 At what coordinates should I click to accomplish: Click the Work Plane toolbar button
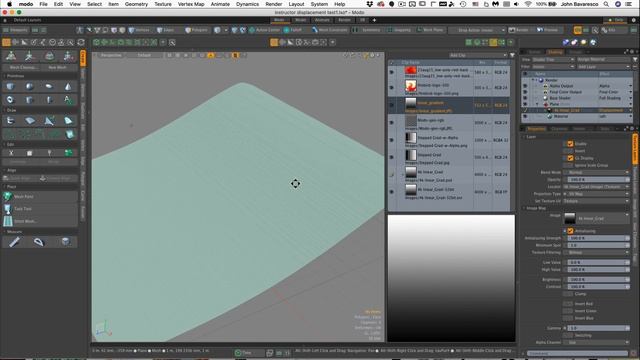[x=431, y=30]
